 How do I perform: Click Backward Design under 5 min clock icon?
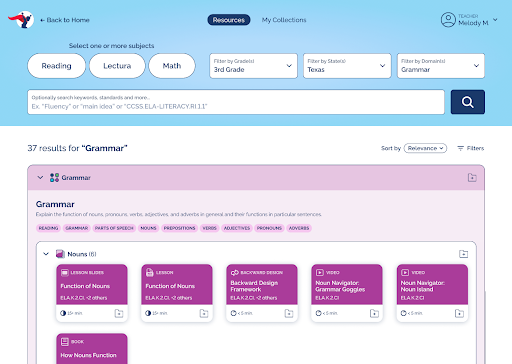233,313
